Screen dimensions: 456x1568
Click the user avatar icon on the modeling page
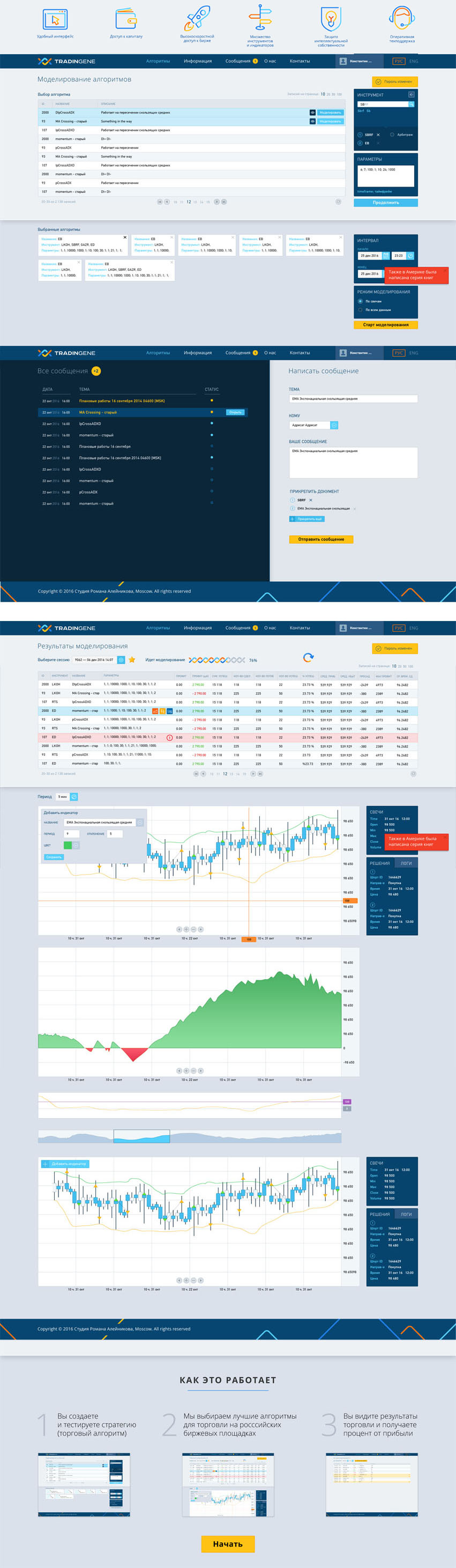tap(343, 61)
